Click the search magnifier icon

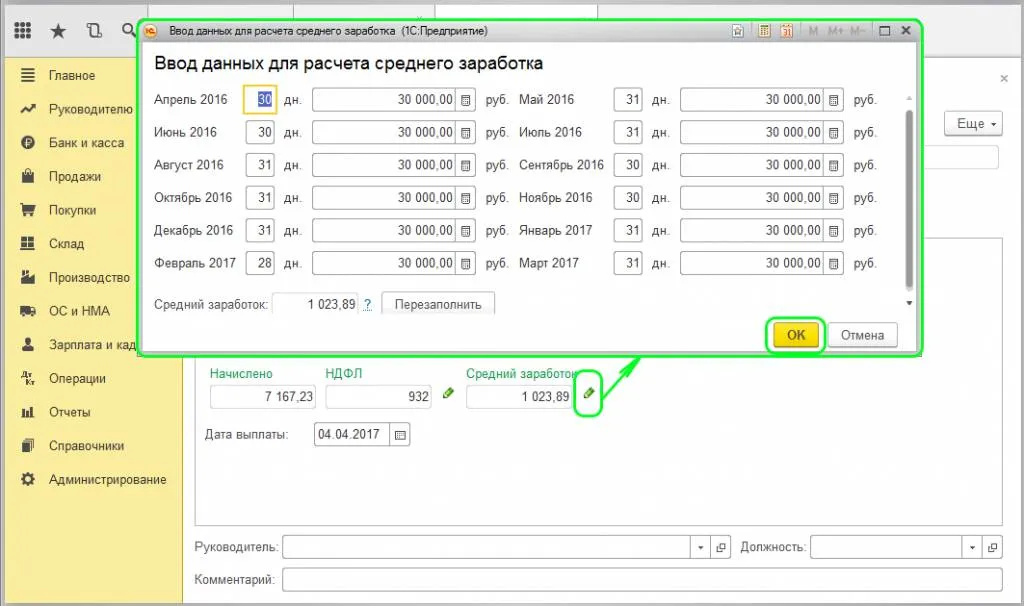tap(129, 29)
